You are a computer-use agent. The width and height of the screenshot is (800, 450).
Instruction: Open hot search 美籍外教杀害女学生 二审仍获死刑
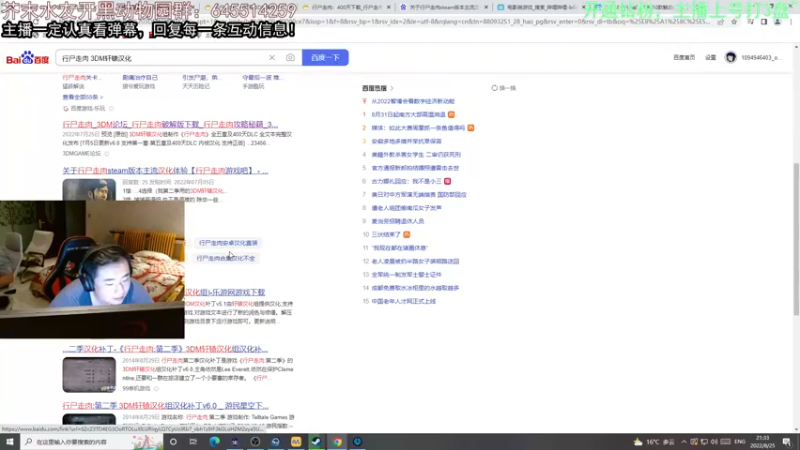click(416, 154)
